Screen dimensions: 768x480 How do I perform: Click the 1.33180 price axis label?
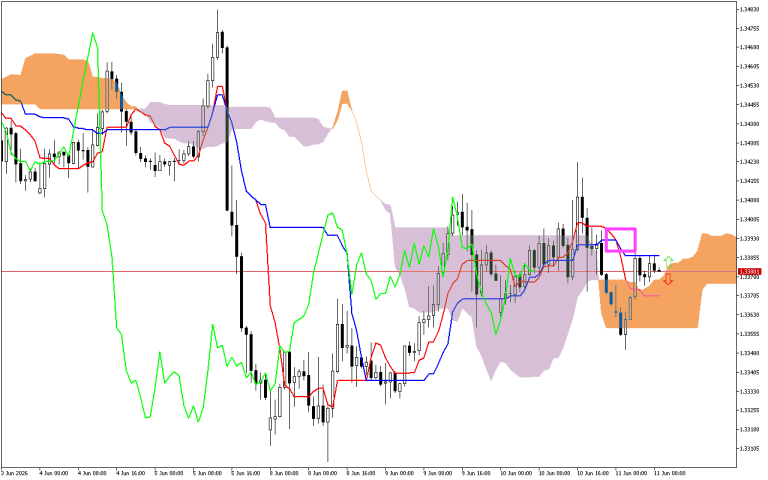[750, 430]
